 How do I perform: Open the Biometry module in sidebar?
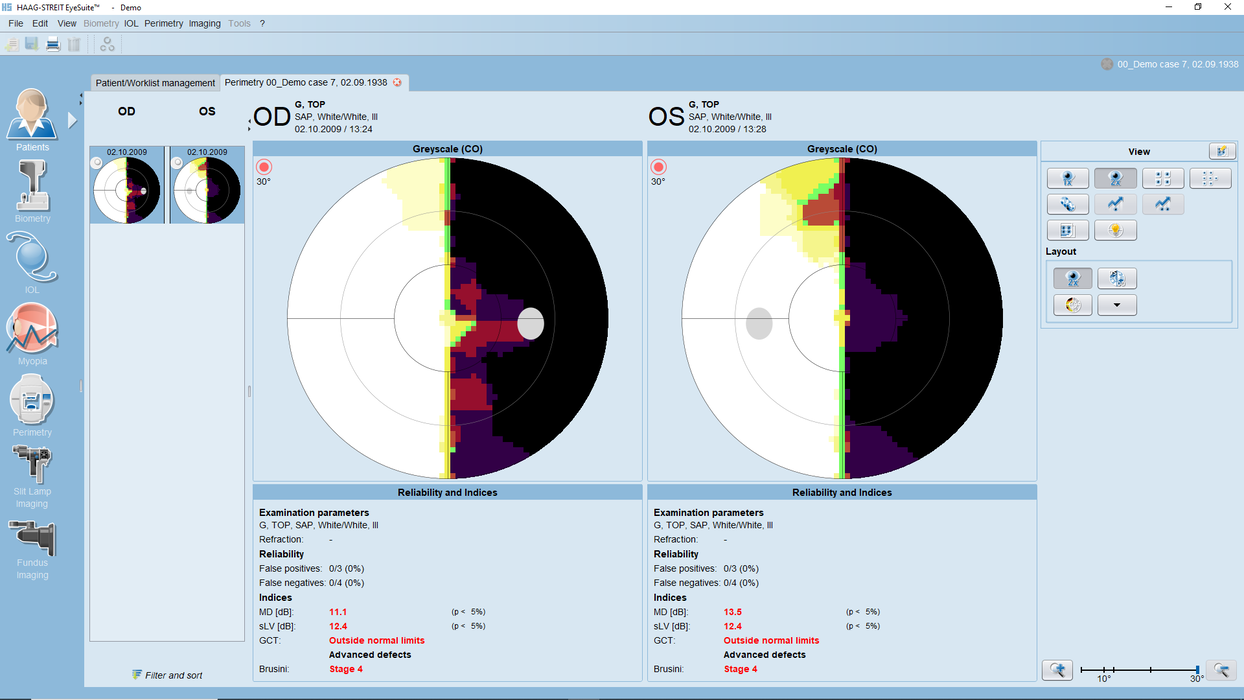coord(32,189)
